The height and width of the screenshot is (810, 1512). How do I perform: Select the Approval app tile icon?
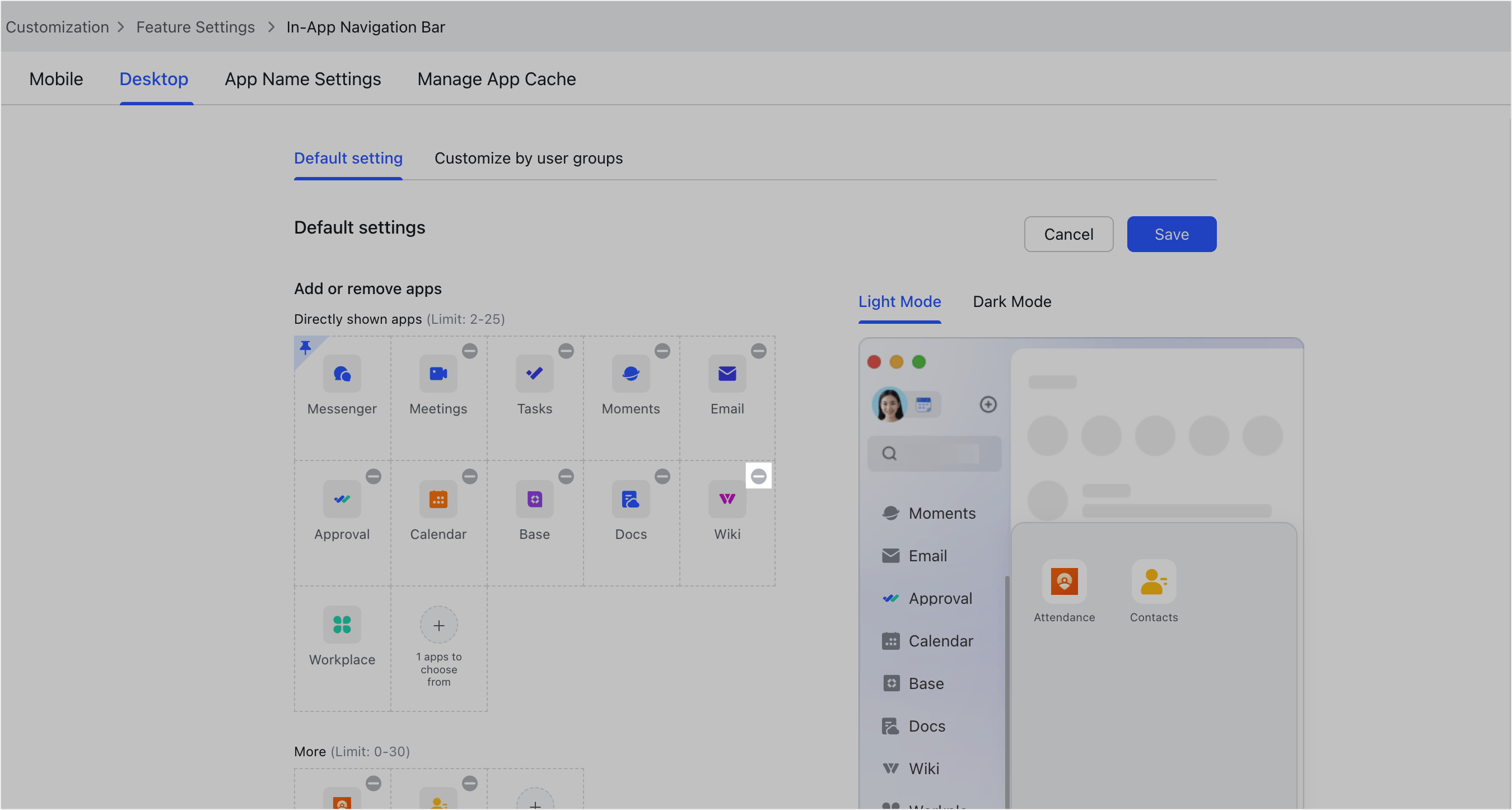[x=342, y=499]
